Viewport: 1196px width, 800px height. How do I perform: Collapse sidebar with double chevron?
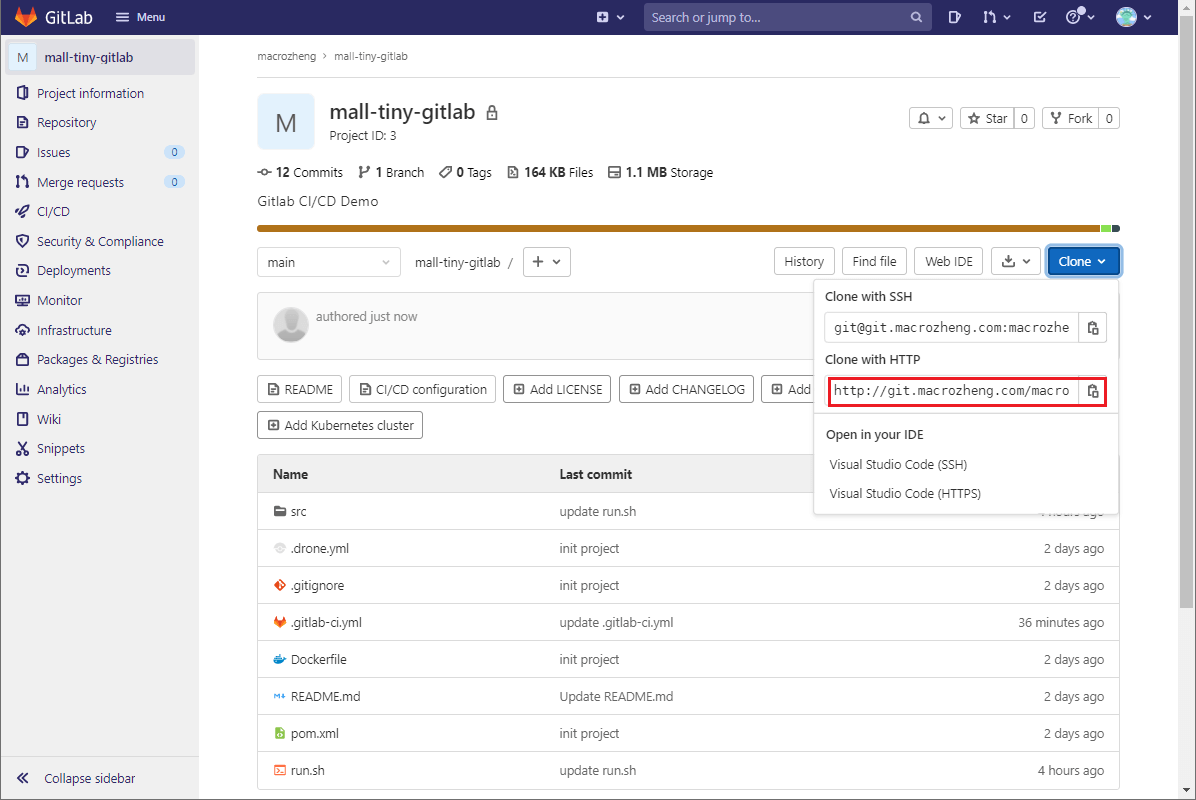[76, 778]
